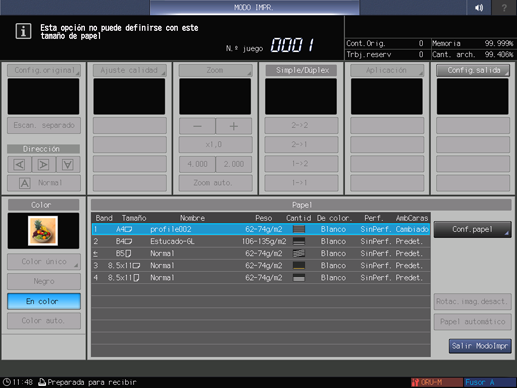Select downward direction icon

tap(68, 164)
